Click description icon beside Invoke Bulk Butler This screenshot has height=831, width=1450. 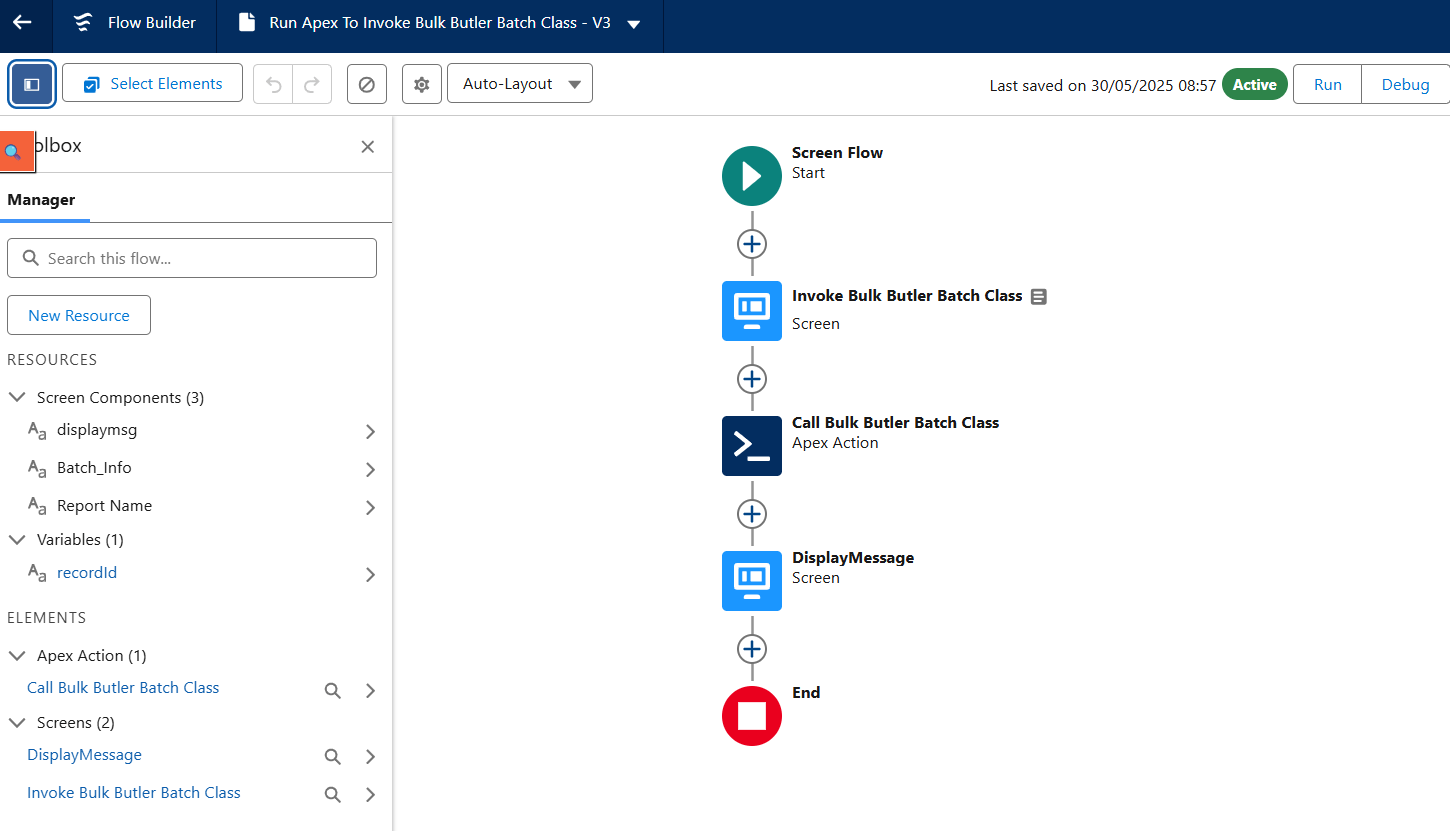tap(1039, 296)
